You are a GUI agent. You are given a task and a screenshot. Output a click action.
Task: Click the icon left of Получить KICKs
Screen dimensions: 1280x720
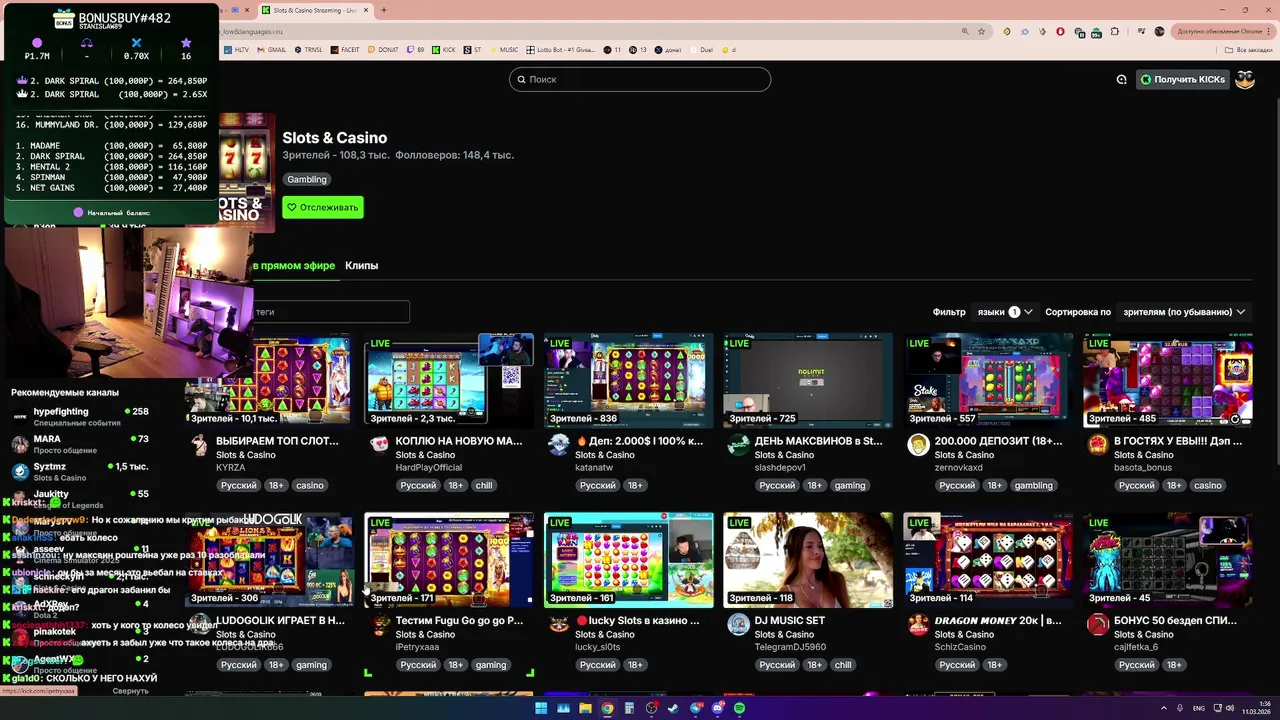click(x=1121, y=79)
